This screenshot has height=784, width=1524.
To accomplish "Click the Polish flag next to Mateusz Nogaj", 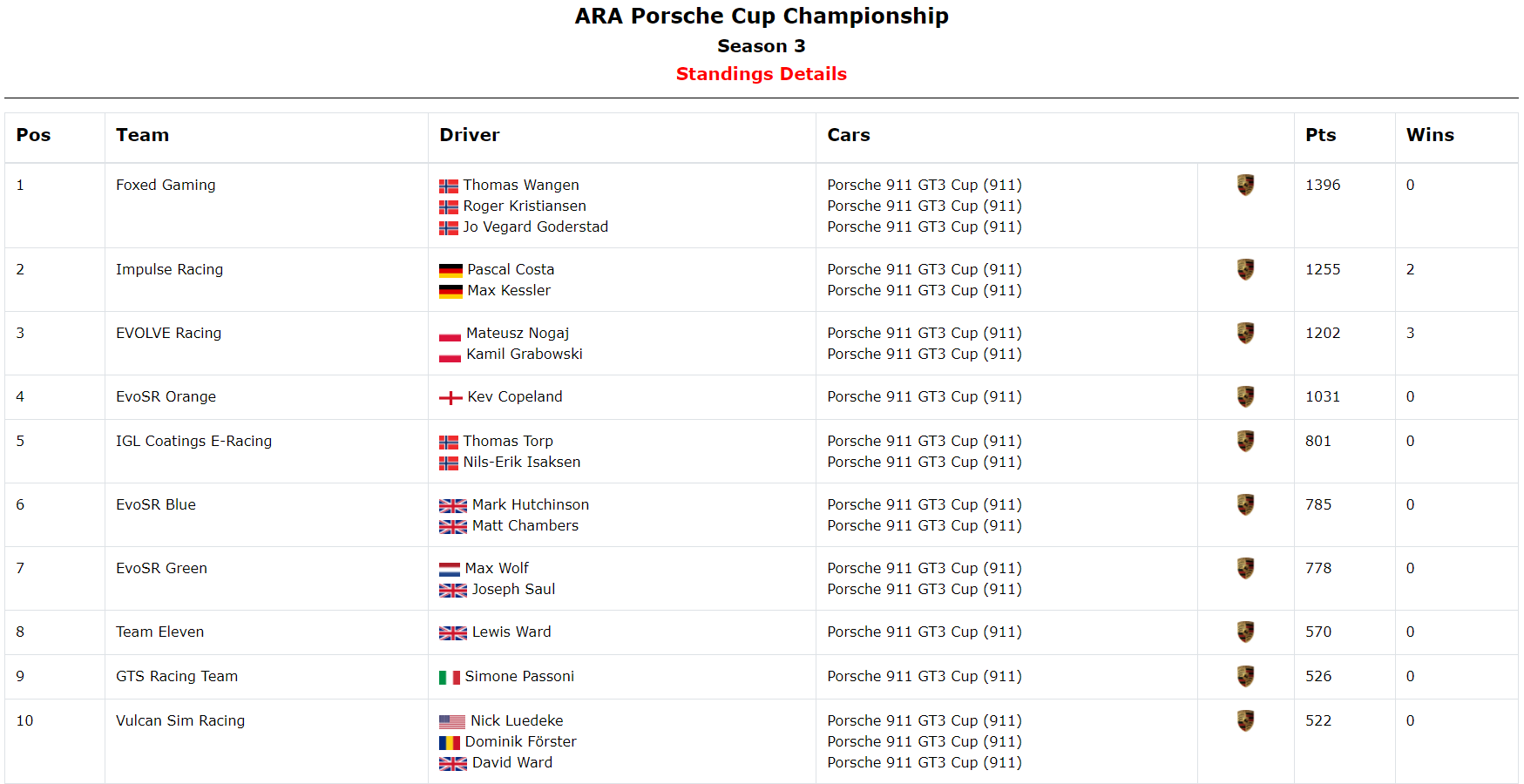I will (450, 335).
